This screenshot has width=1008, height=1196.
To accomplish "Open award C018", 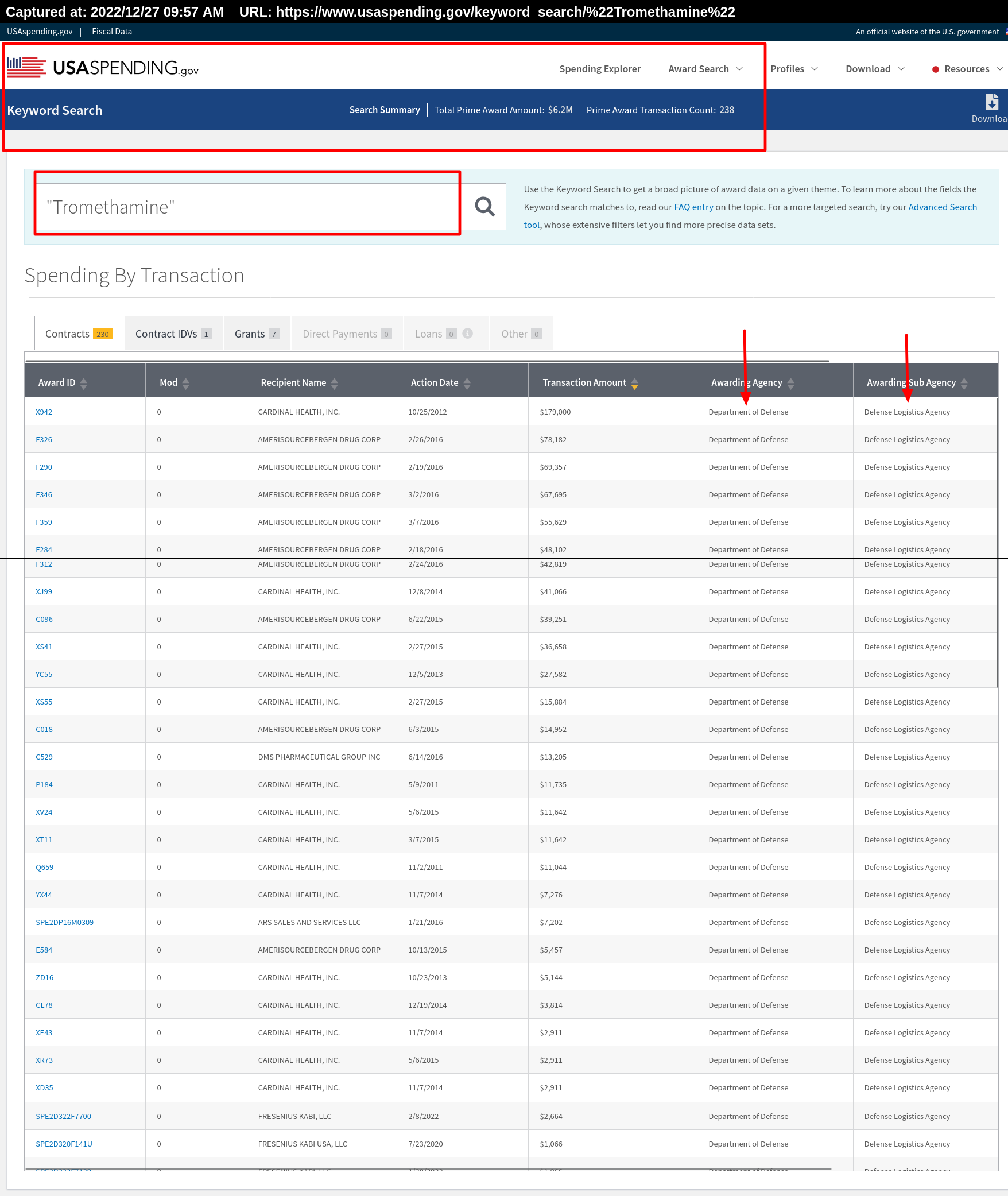I will click(x=44, y=729).
